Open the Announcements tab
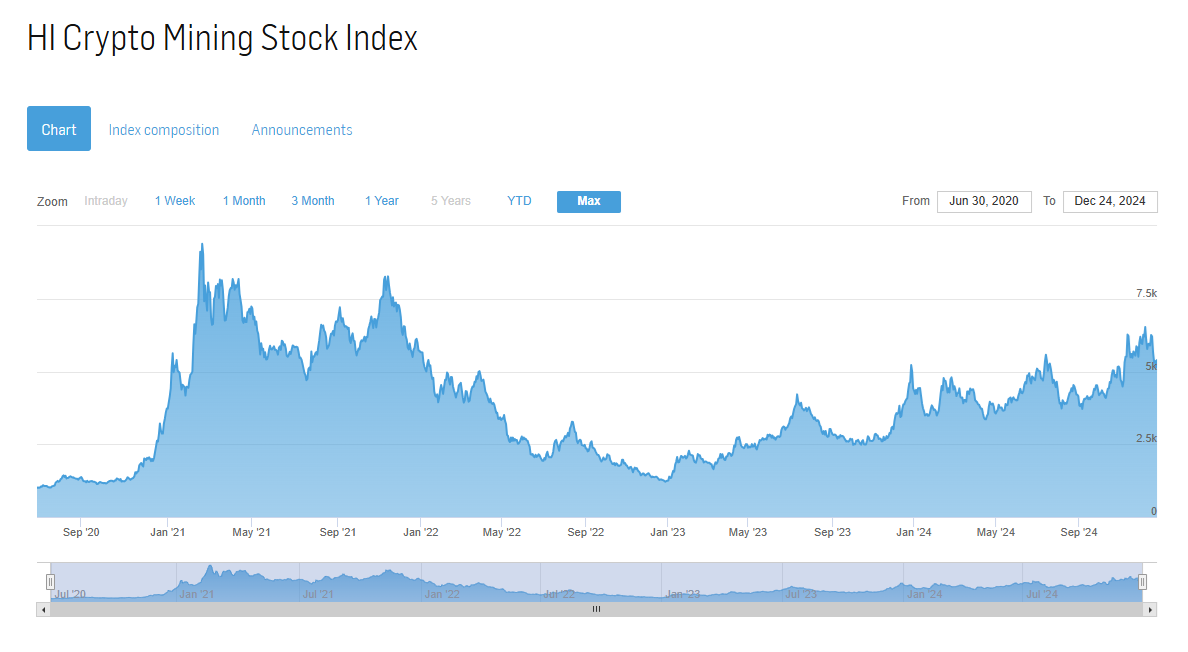 (x=302, y=130)
